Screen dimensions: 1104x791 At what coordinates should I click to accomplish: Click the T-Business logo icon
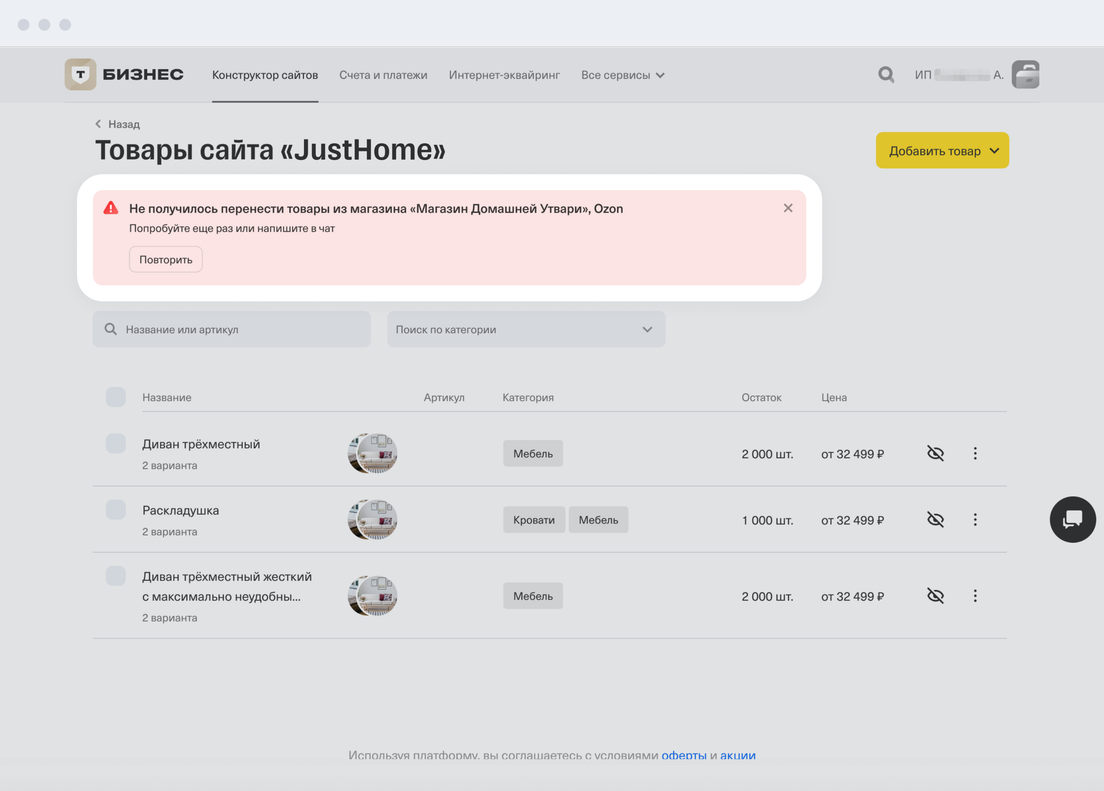point(81,75)
